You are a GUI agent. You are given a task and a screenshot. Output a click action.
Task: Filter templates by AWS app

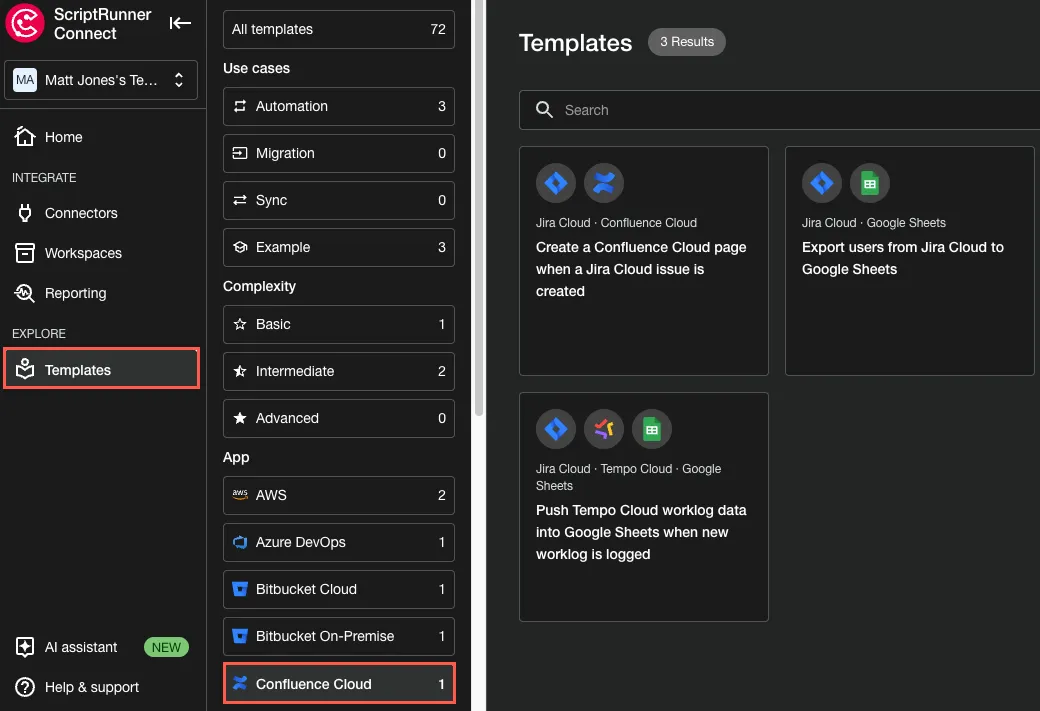[x=339, y=495]
